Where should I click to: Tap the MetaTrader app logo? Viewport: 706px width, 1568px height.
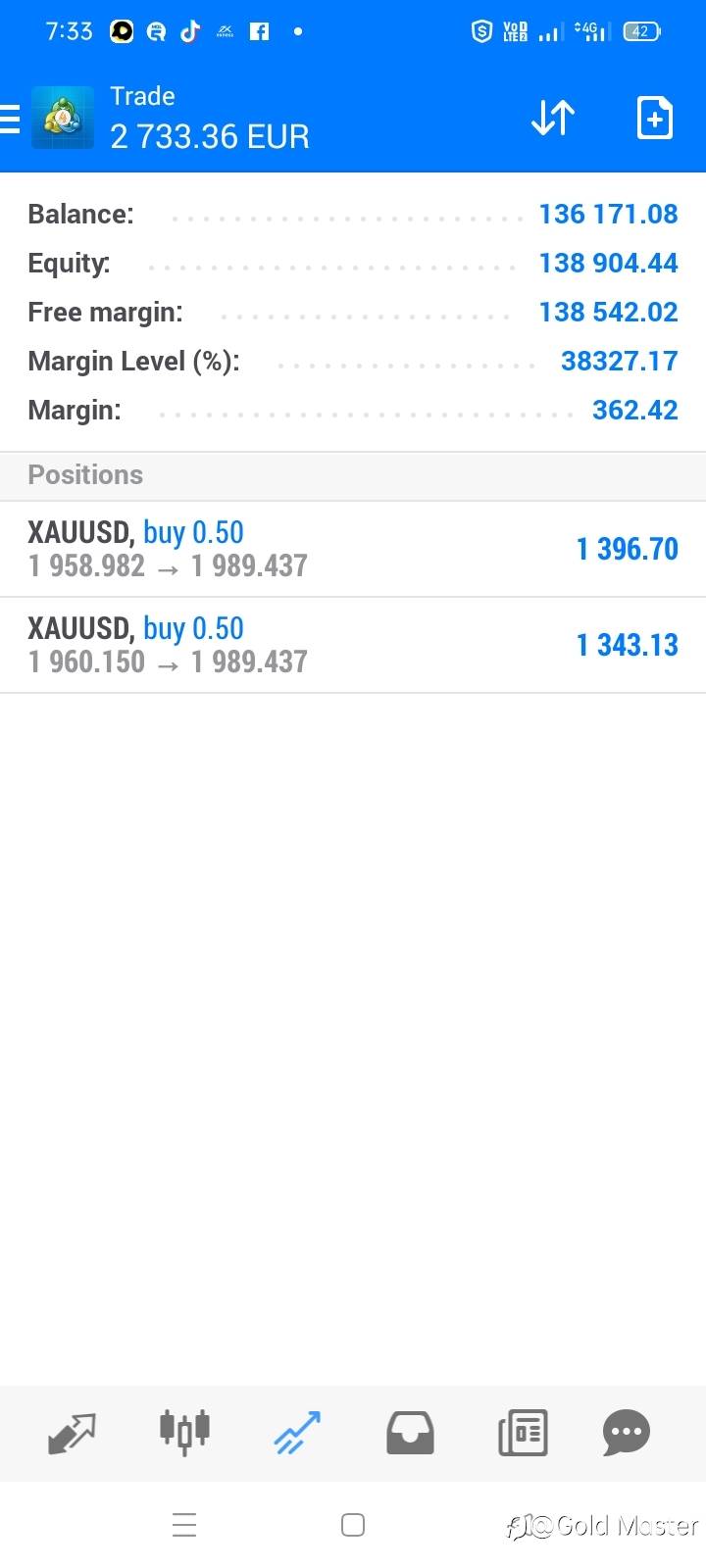[63, 119]
